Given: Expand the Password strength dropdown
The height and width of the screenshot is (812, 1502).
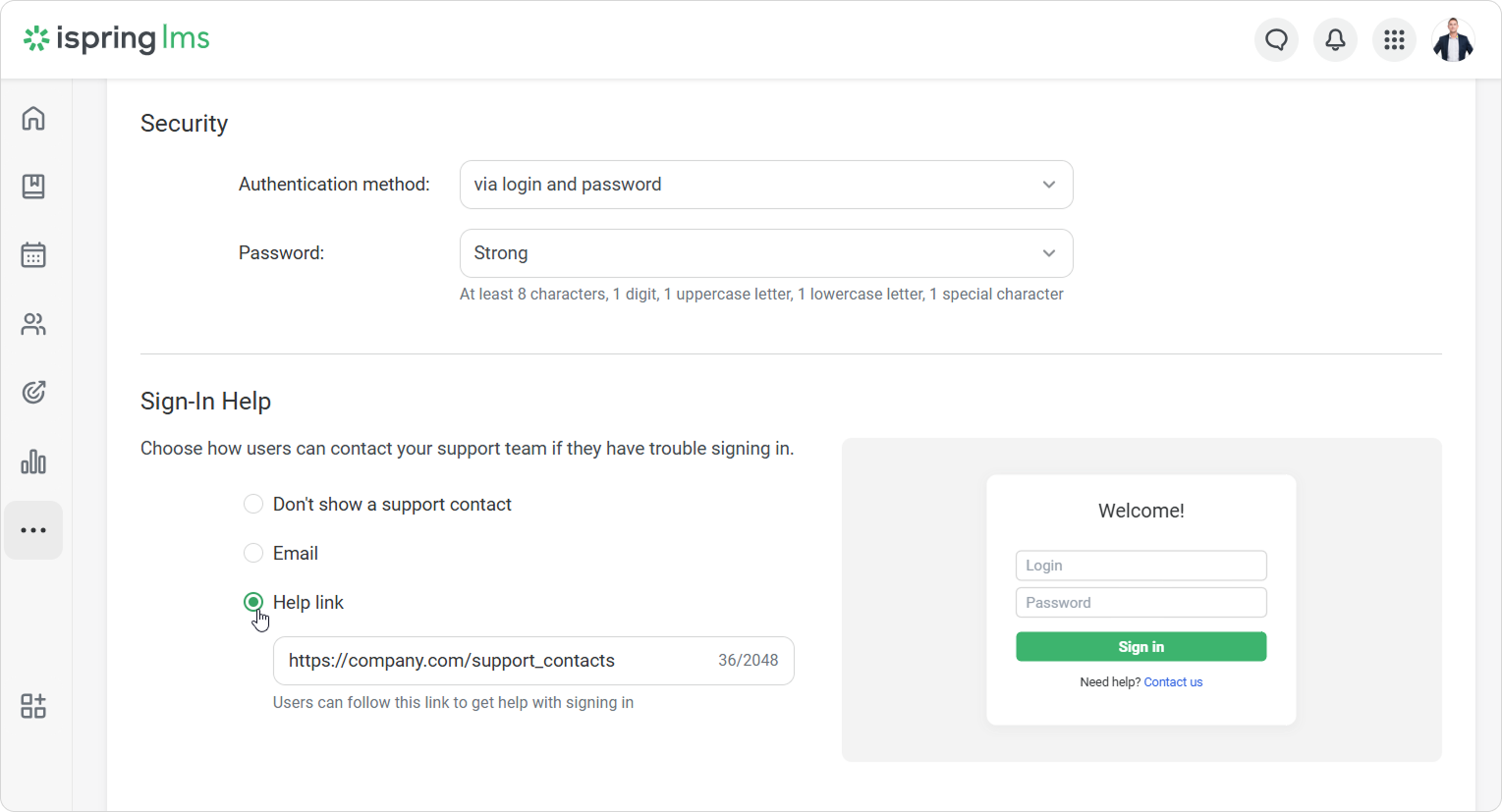Looking at the screenshot, I should coord(766,253).
